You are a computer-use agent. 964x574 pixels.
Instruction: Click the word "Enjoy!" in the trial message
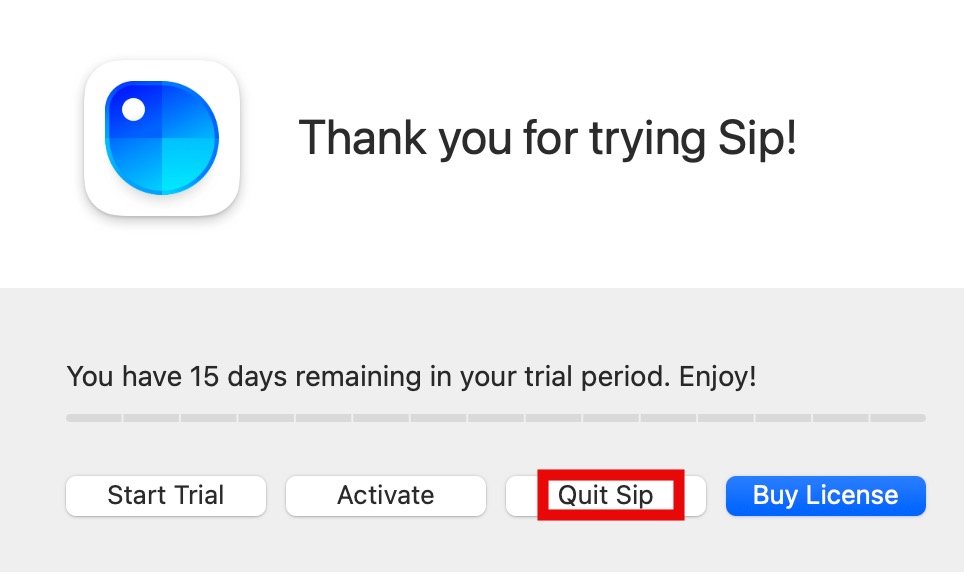point(717,377)
